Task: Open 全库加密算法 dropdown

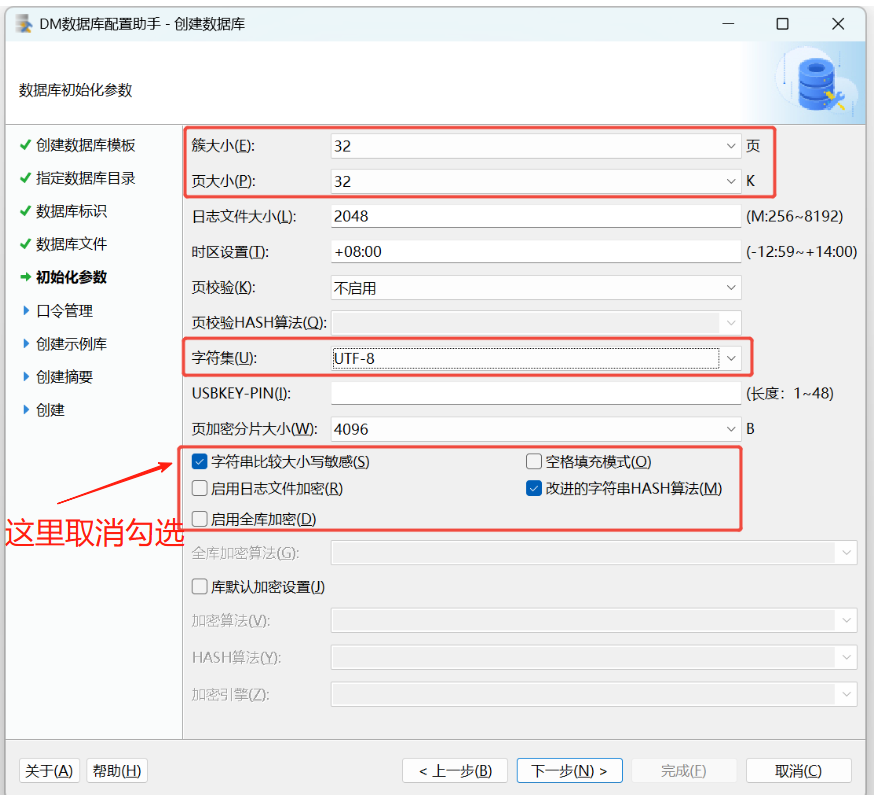Action: tap(594, 553)
